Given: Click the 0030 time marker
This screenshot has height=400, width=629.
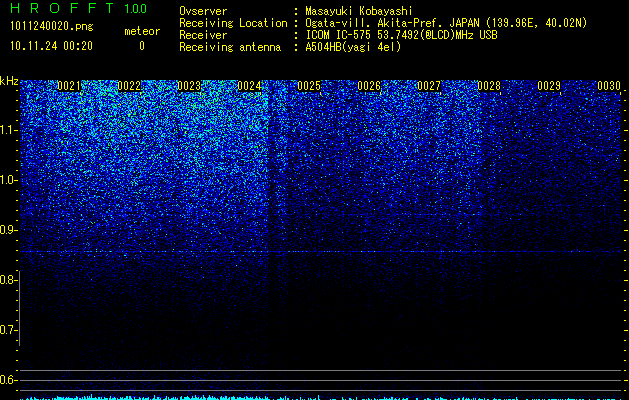Looking at the screenshot, I should (609, 86).
